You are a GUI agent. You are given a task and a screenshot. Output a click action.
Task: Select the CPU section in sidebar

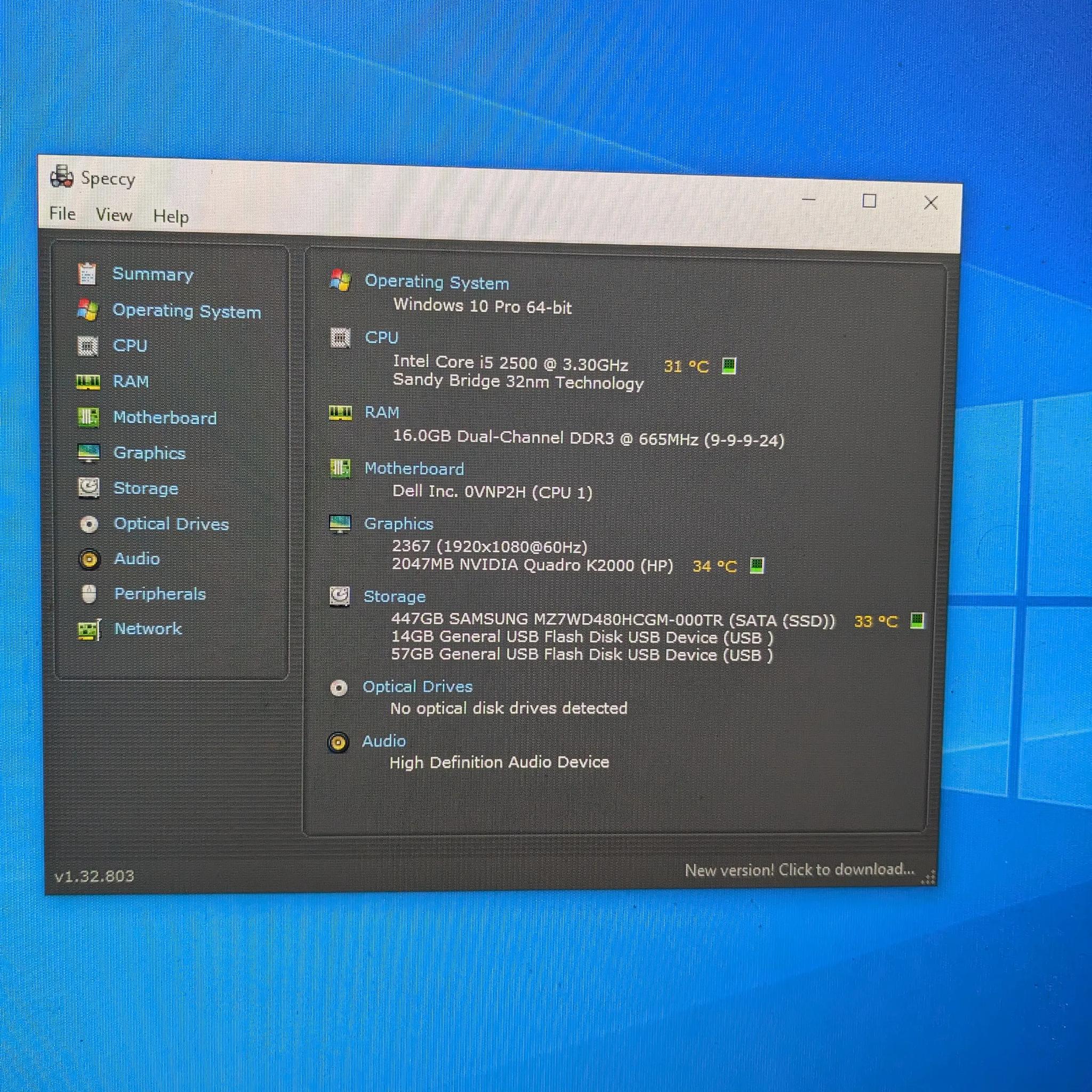pyautogui.click(x=130, y=346)
